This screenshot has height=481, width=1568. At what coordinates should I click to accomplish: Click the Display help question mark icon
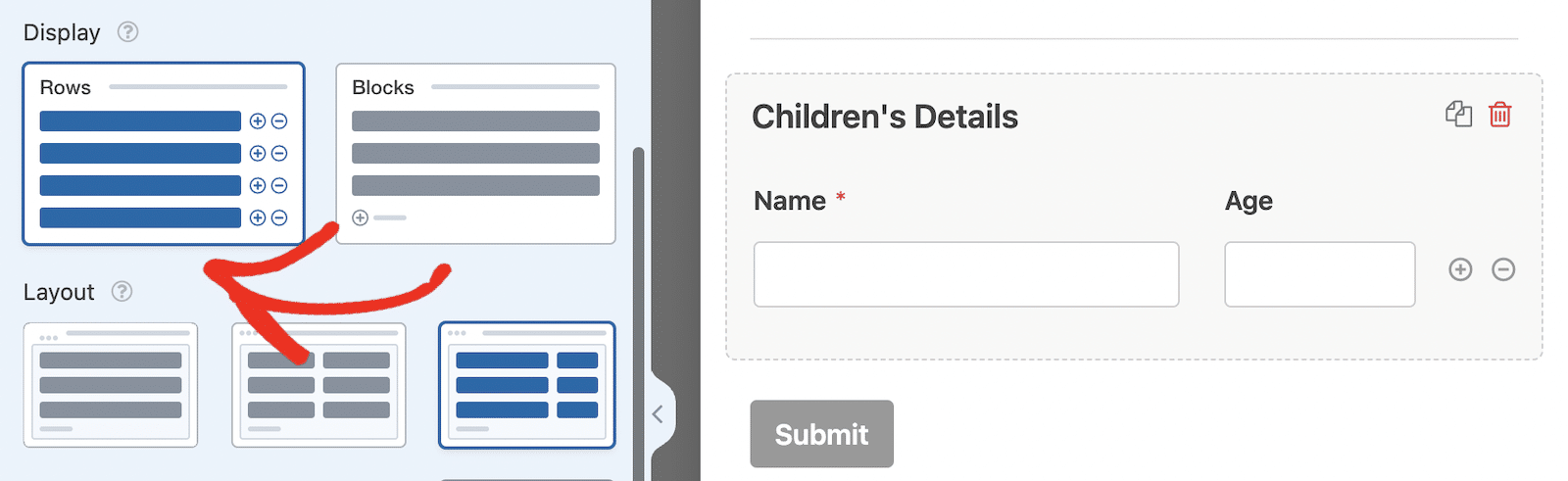[127, 31]
